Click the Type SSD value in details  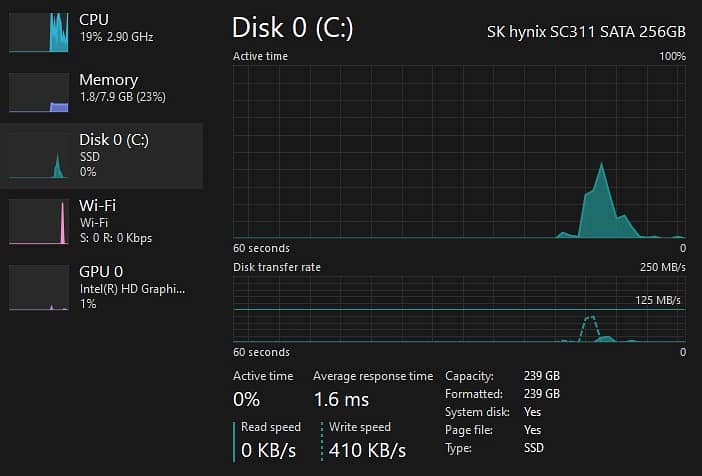pos(535,448)
